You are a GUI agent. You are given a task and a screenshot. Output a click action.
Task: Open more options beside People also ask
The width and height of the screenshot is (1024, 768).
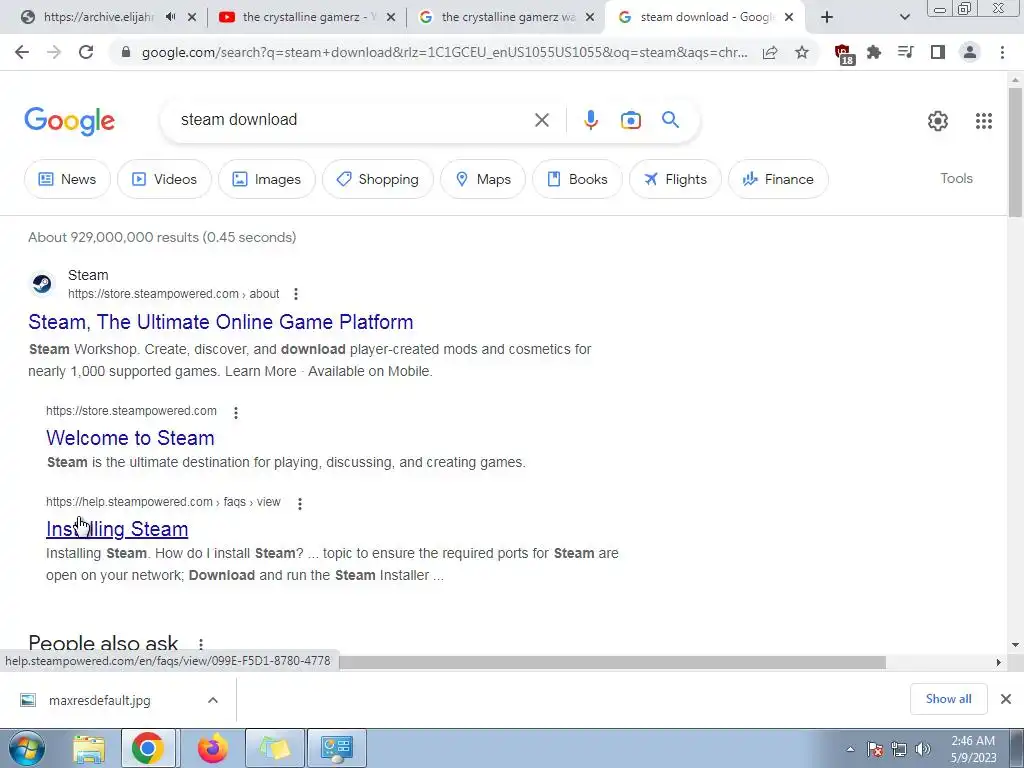[201, 644]
